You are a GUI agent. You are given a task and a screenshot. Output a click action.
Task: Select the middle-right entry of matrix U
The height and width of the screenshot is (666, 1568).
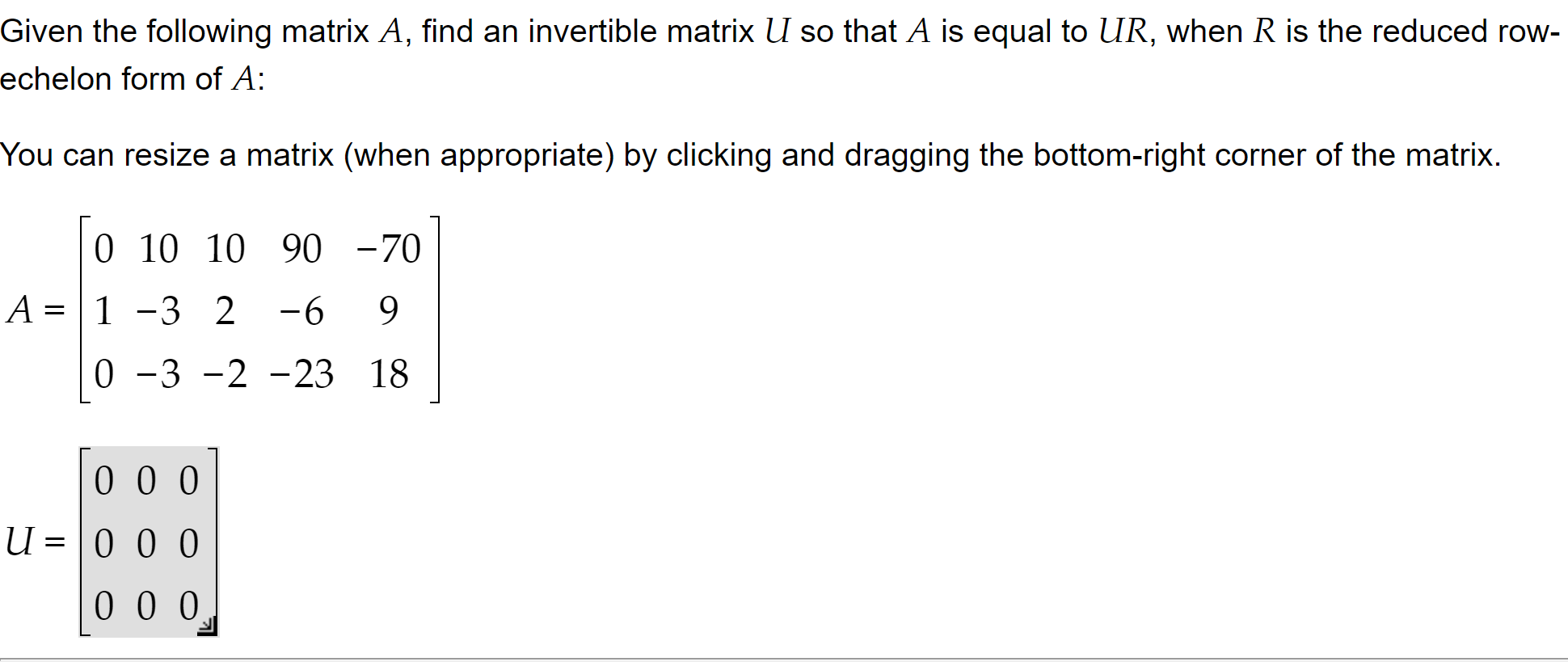pos(189,544)
